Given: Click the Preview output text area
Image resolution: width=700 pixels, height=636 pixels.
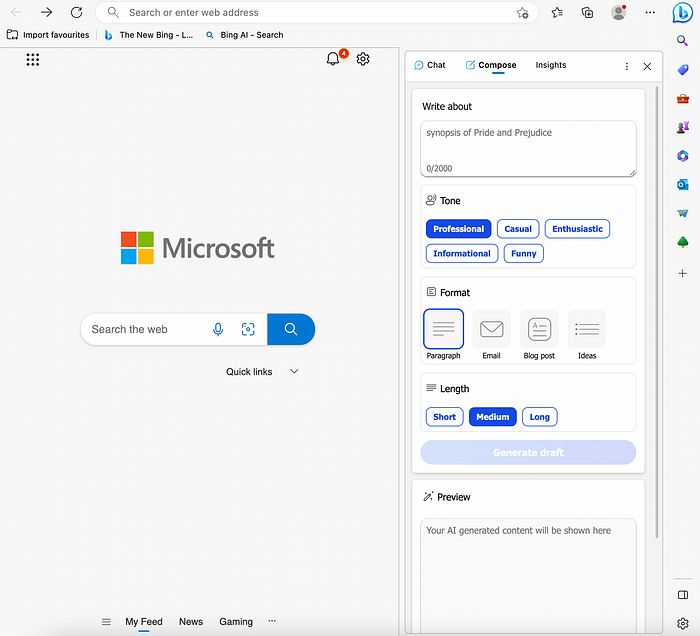Looking at the screenshot, I should point(528,576).
